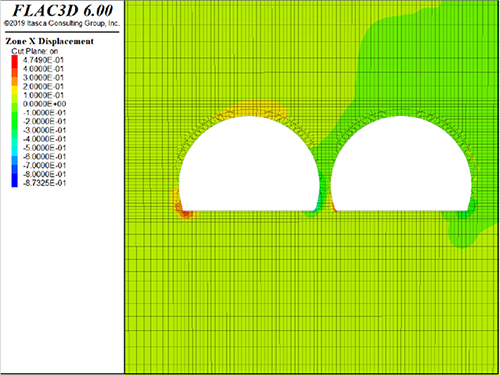Select the Zone X Displacement legend heading
Viewport: 500px width, 375px height.
(49, 41)
